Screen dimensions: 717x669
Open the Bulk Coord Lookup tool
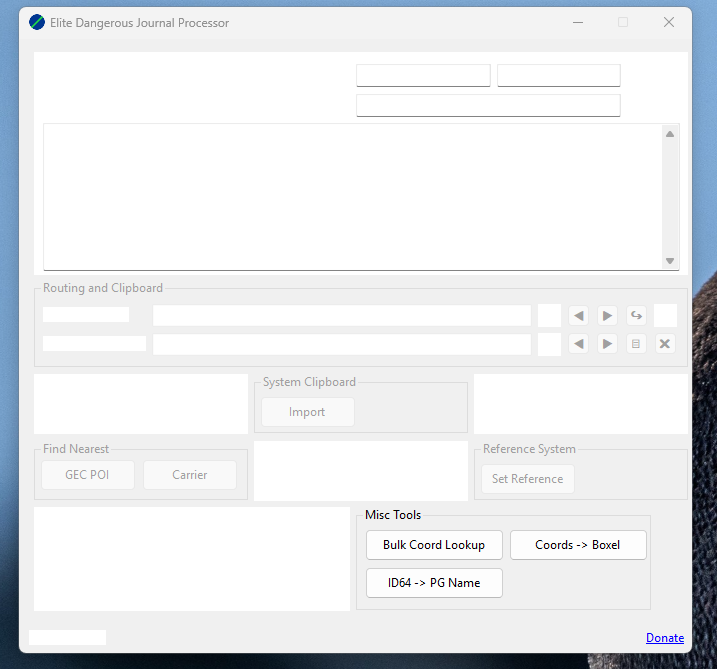click(x=434, y=545)
